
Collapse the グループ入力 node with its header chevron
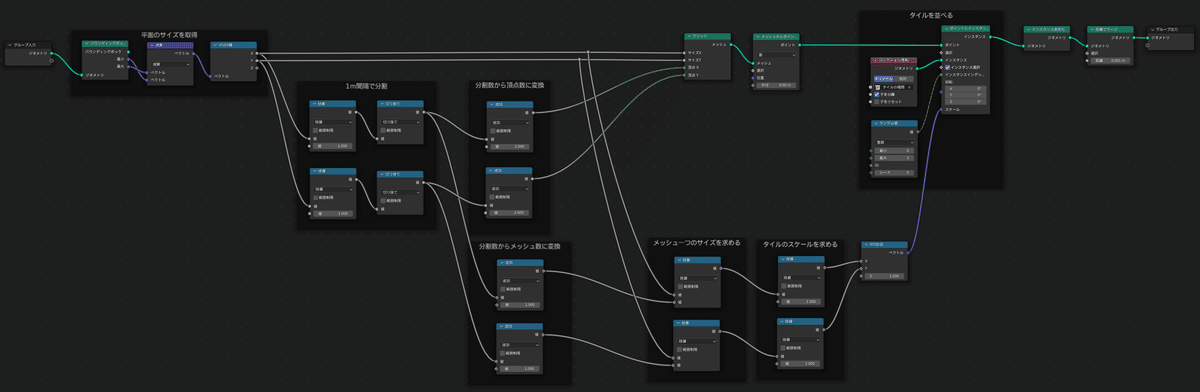[x=10, y=45]
